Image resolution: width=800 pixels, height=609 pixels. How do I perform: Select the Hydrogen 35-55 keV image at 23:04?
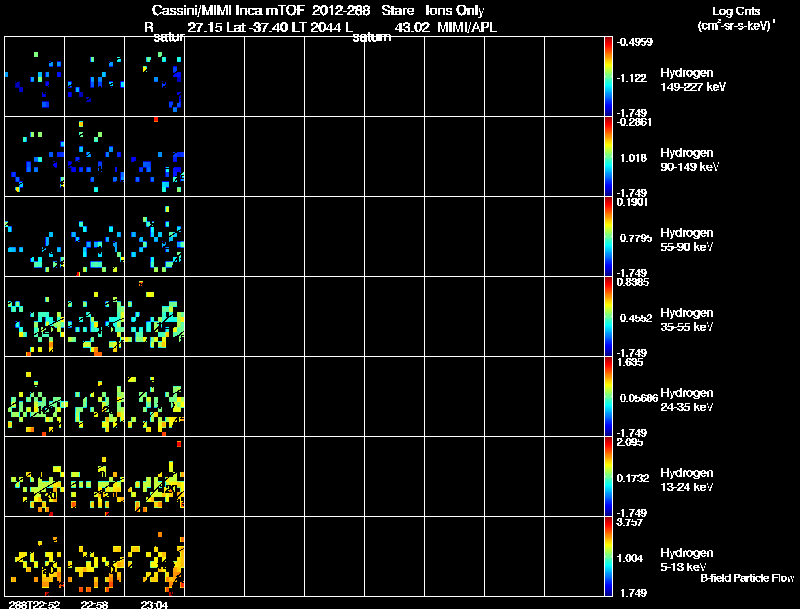coord(155,317)
